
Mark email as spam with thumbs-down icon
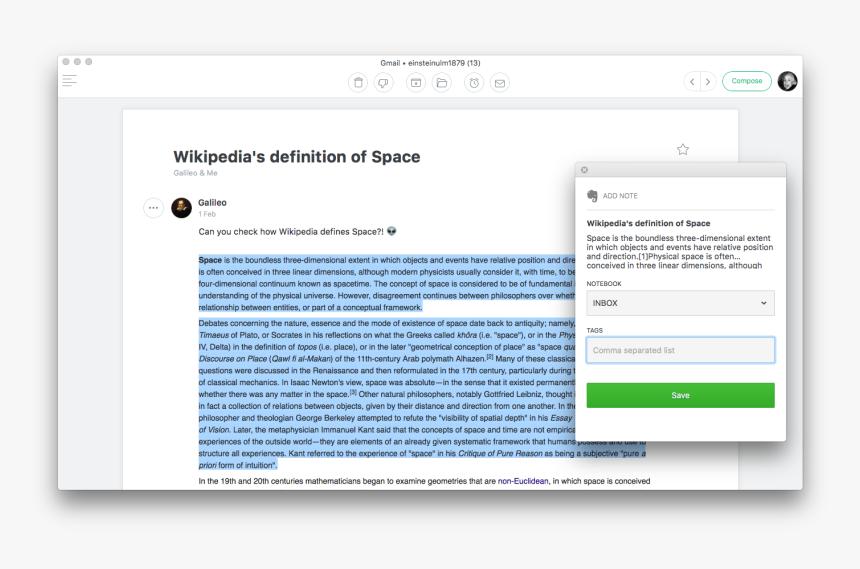383,83
